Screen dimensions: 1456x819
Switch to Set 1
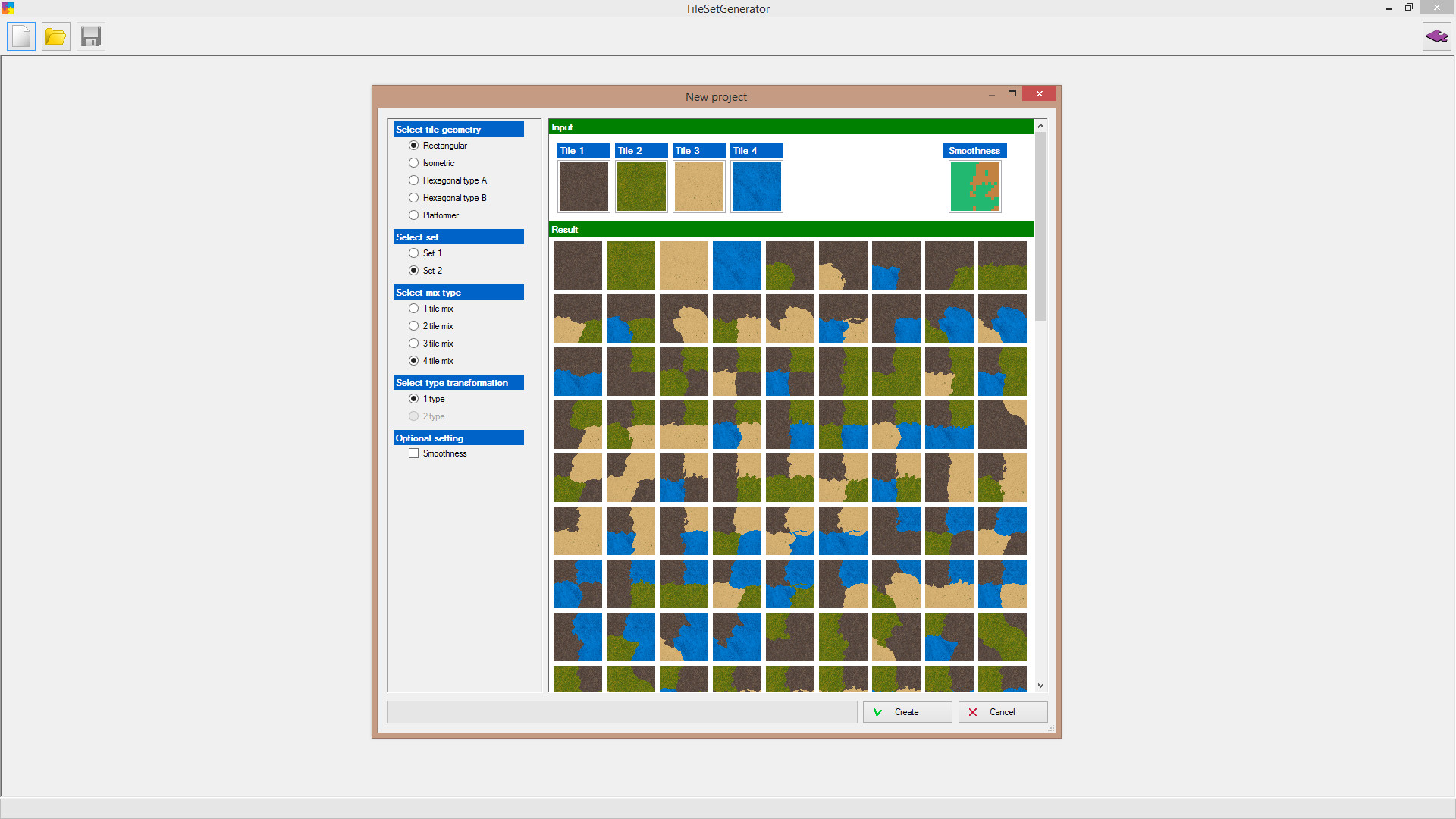(414, 253)
